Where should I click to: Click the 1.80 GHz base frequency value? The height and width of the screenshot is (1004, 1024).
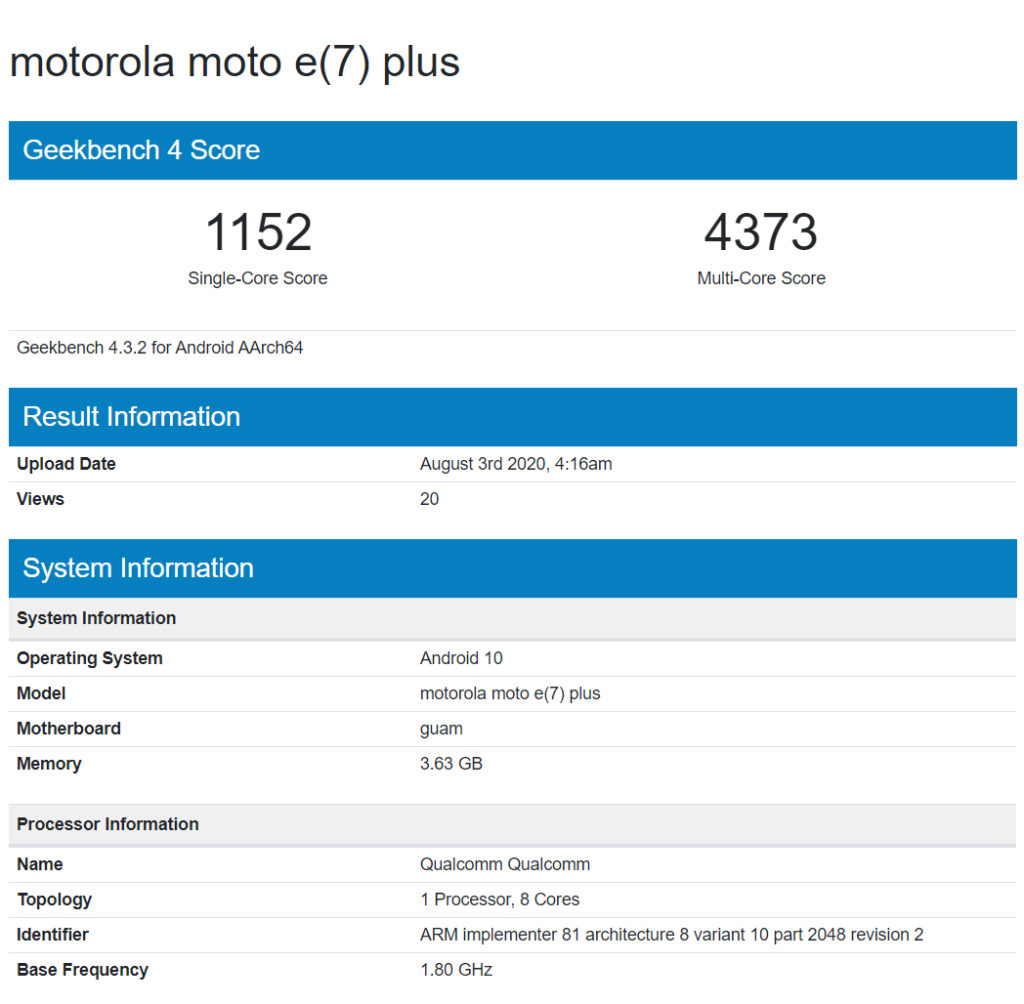[456, 969]
